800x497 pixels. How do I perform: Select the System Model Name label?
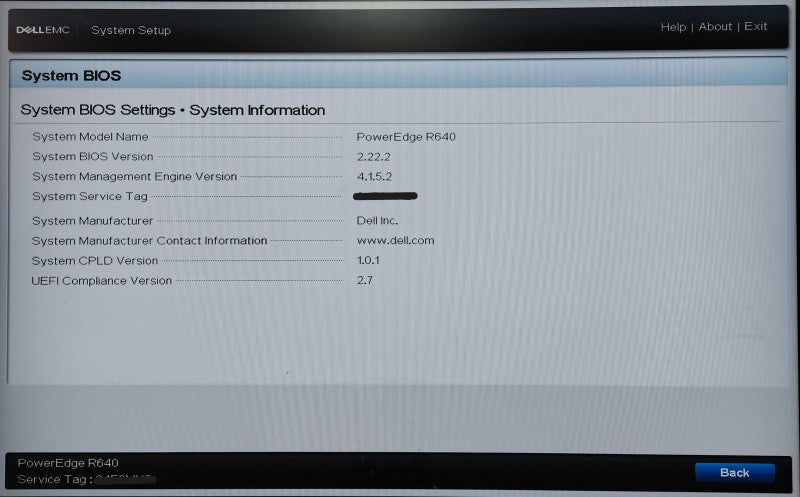[90, 137]
